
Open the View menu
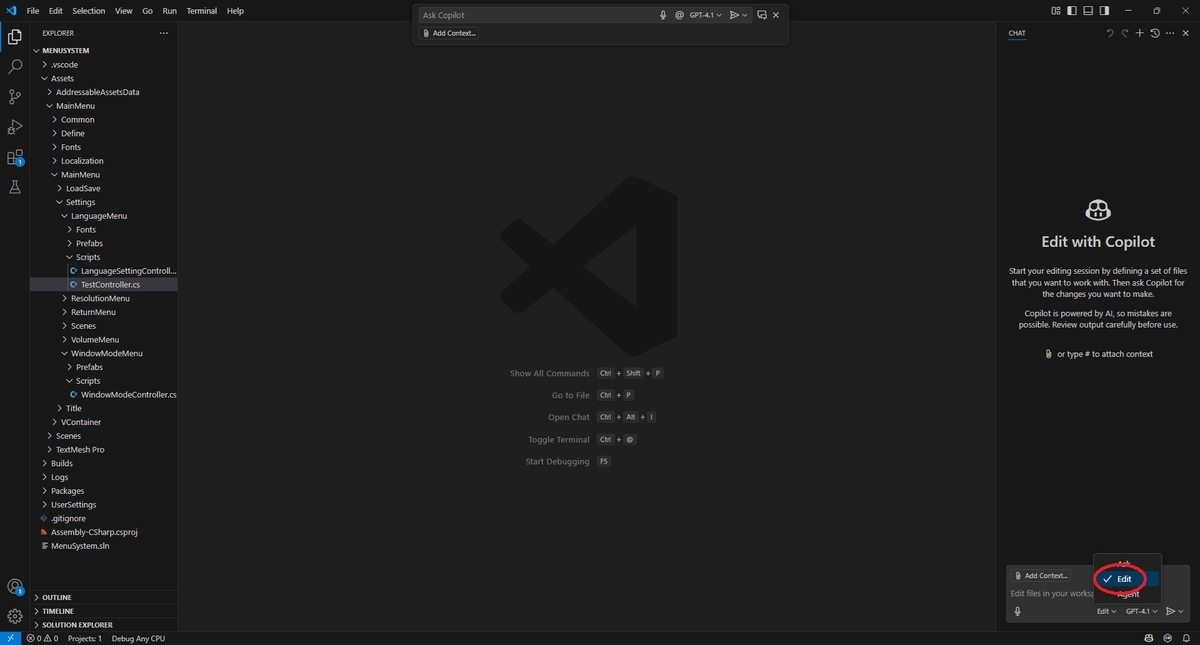pyautogui.click(x=123, y=11)
